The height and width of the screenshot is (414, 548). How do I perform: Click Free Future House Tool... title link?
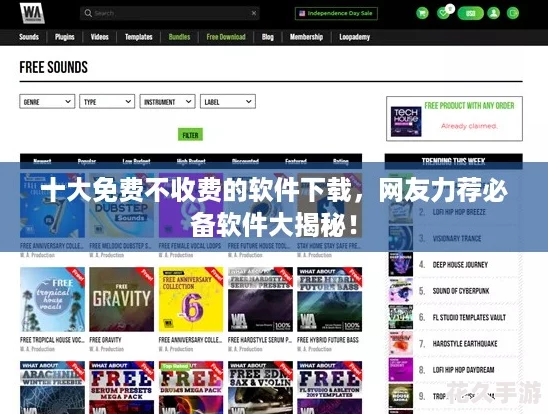point(259,246)
